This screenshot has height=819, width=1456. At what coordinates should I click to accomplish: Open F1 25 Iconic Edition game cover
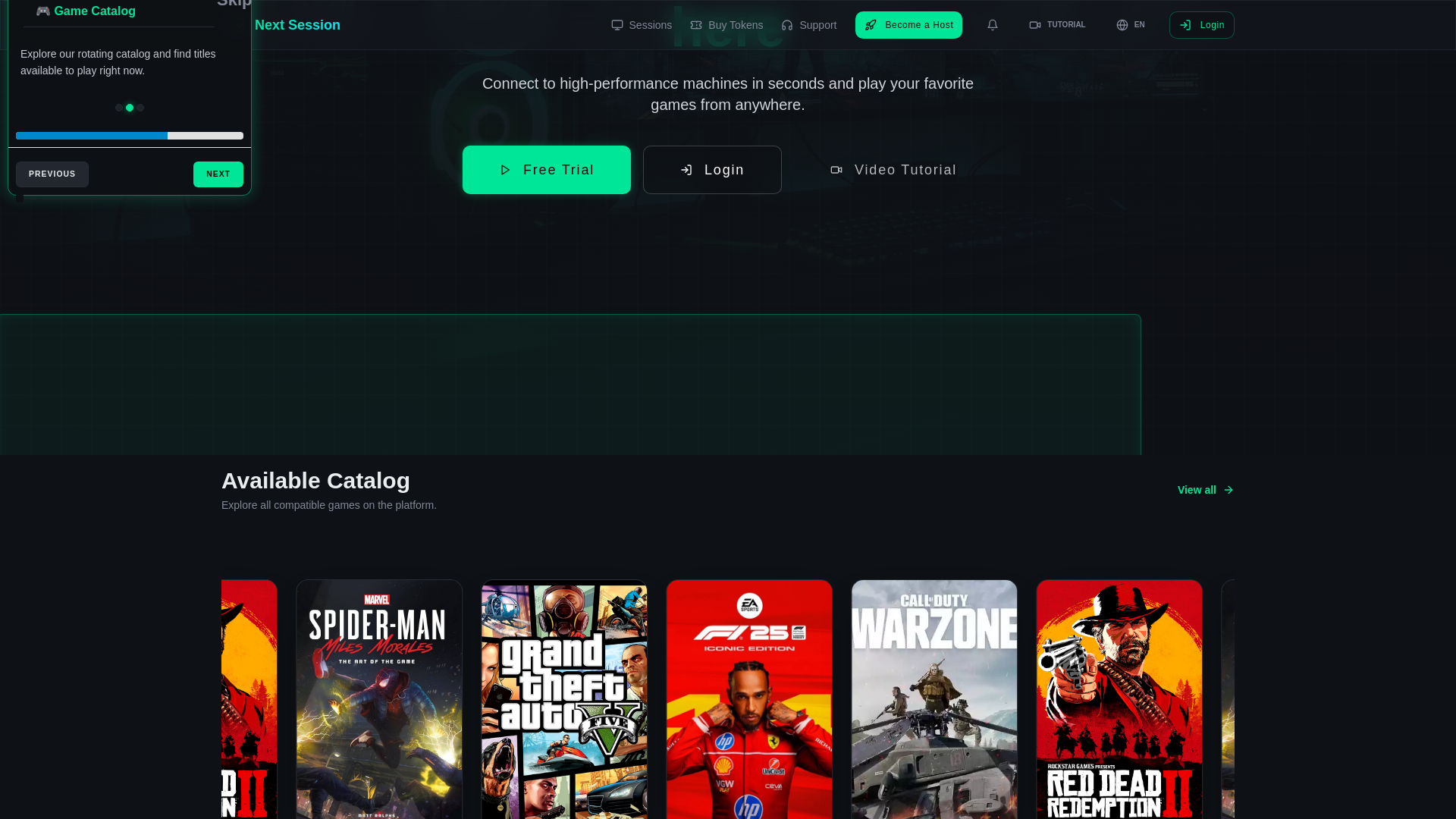749,699
